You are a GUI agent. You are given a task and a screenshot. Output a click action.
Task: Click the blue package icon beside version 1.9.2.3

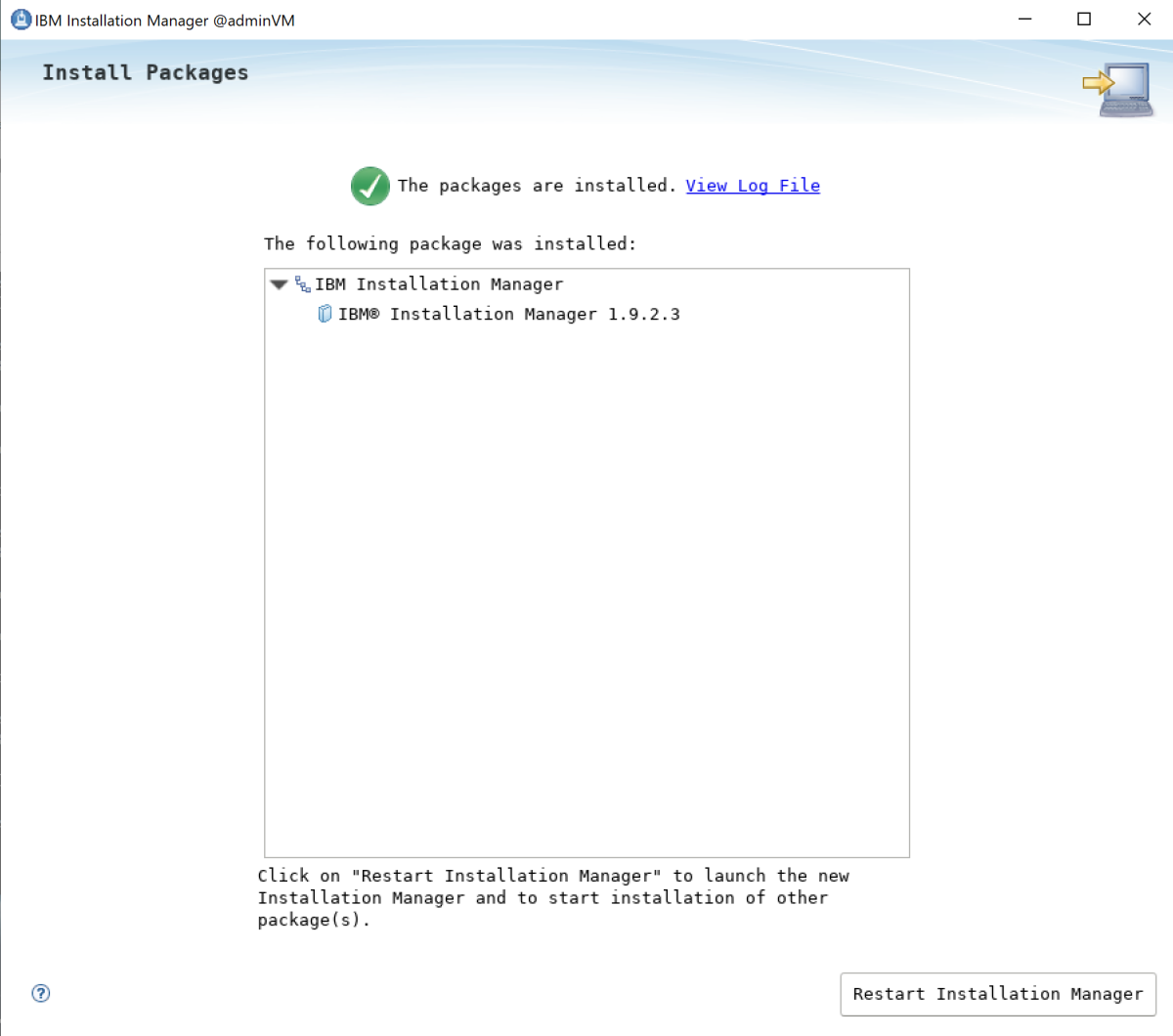[x=324, y=313]
